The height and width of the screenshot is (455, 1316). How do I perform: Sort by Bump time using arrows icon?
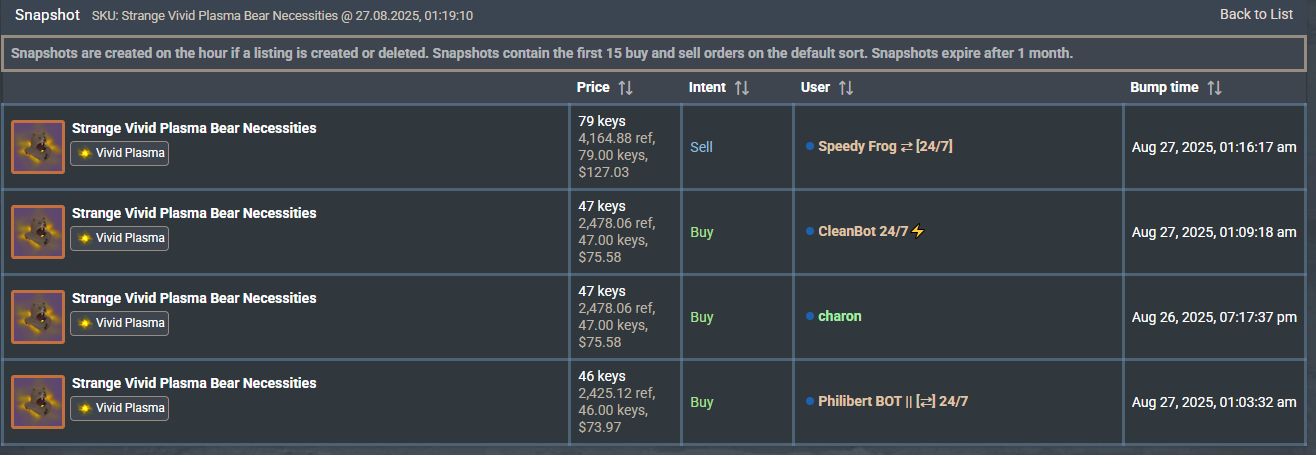[x=1214, y=88]
